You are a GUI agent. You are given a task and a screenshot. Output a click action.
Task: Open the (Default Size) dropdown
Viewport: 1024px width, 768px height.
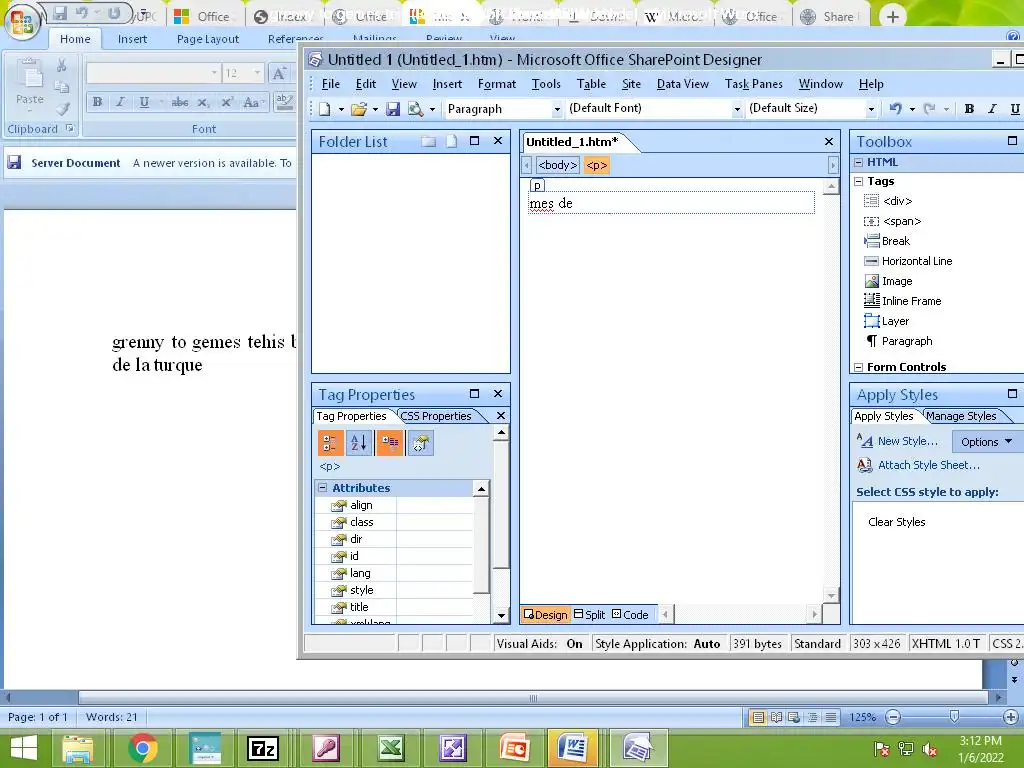pyautogui.click(x=871, y=109)
